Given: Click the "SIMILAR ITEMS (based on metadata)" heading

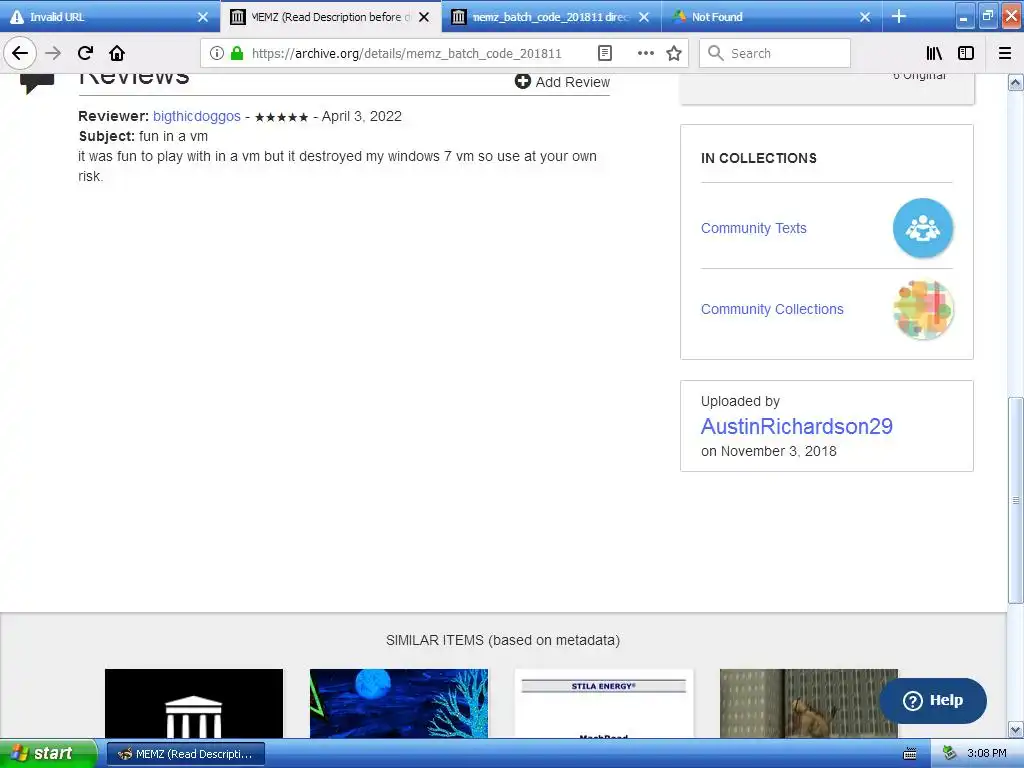Looking at the screenshot, I should pos(503,641).
